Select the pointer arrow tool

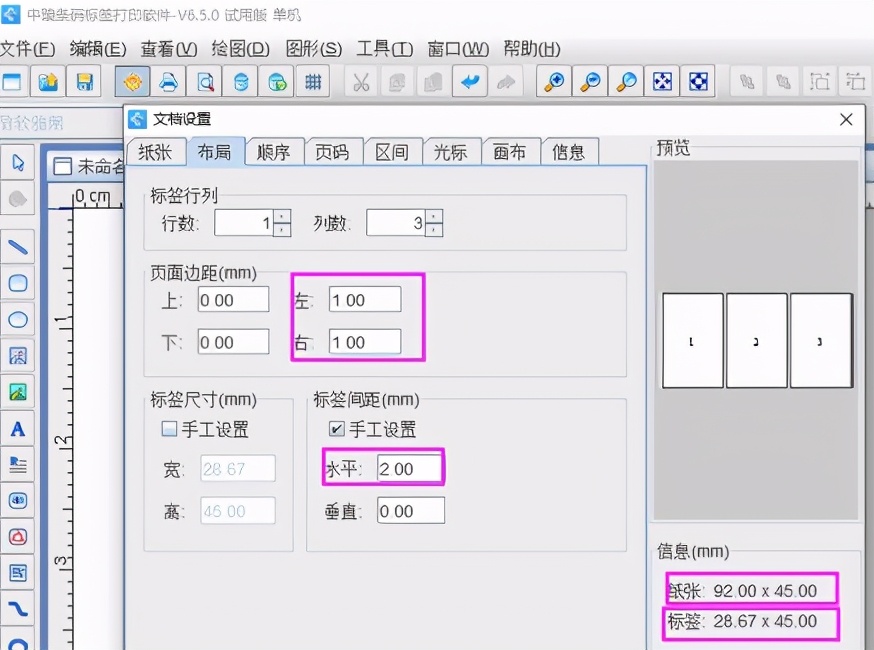18,163
